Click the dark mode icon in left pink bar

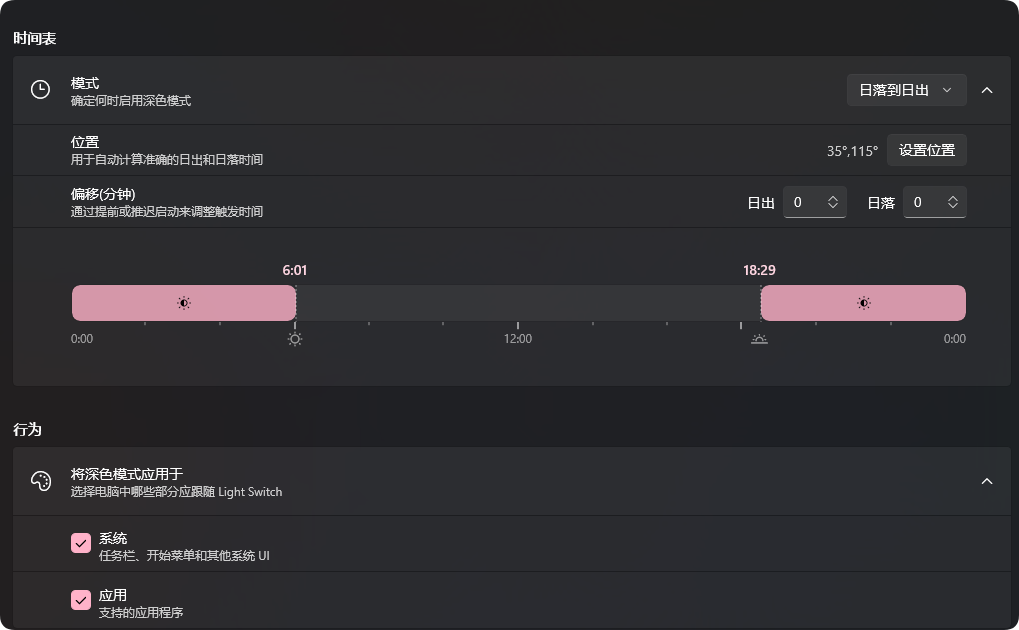coord(184,303)
